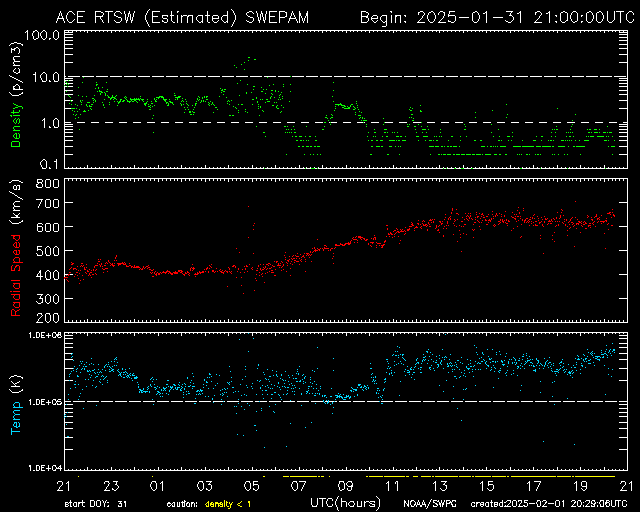Click the '23' hour tick label

111,486
